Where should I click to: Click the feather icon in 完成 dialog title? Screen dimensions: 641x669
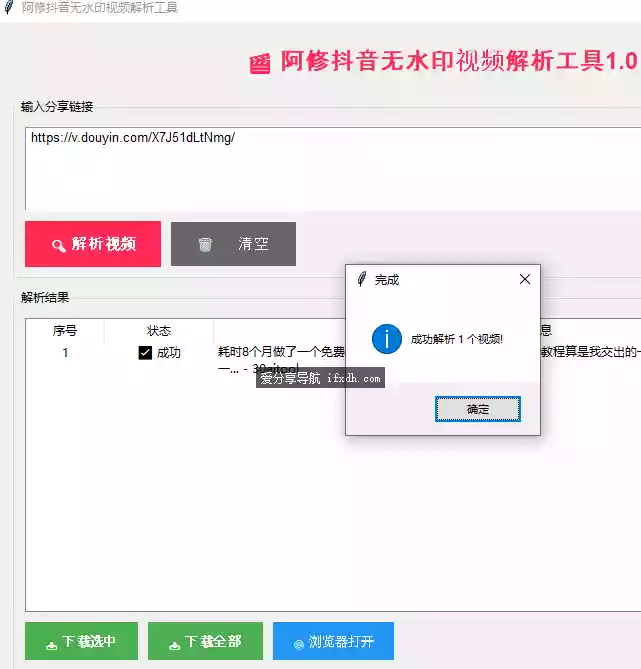tap(361, 279)
